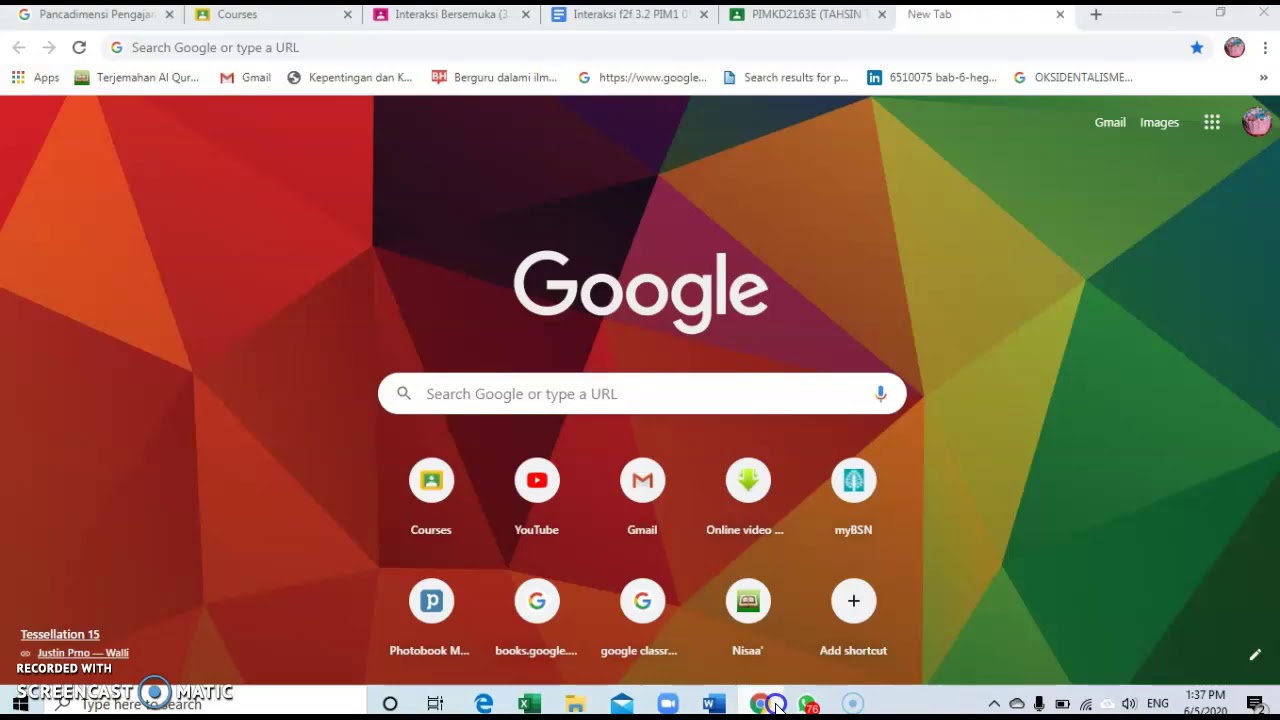
Task: Click the magnifier icon in search box
Action: coord(404,394)
